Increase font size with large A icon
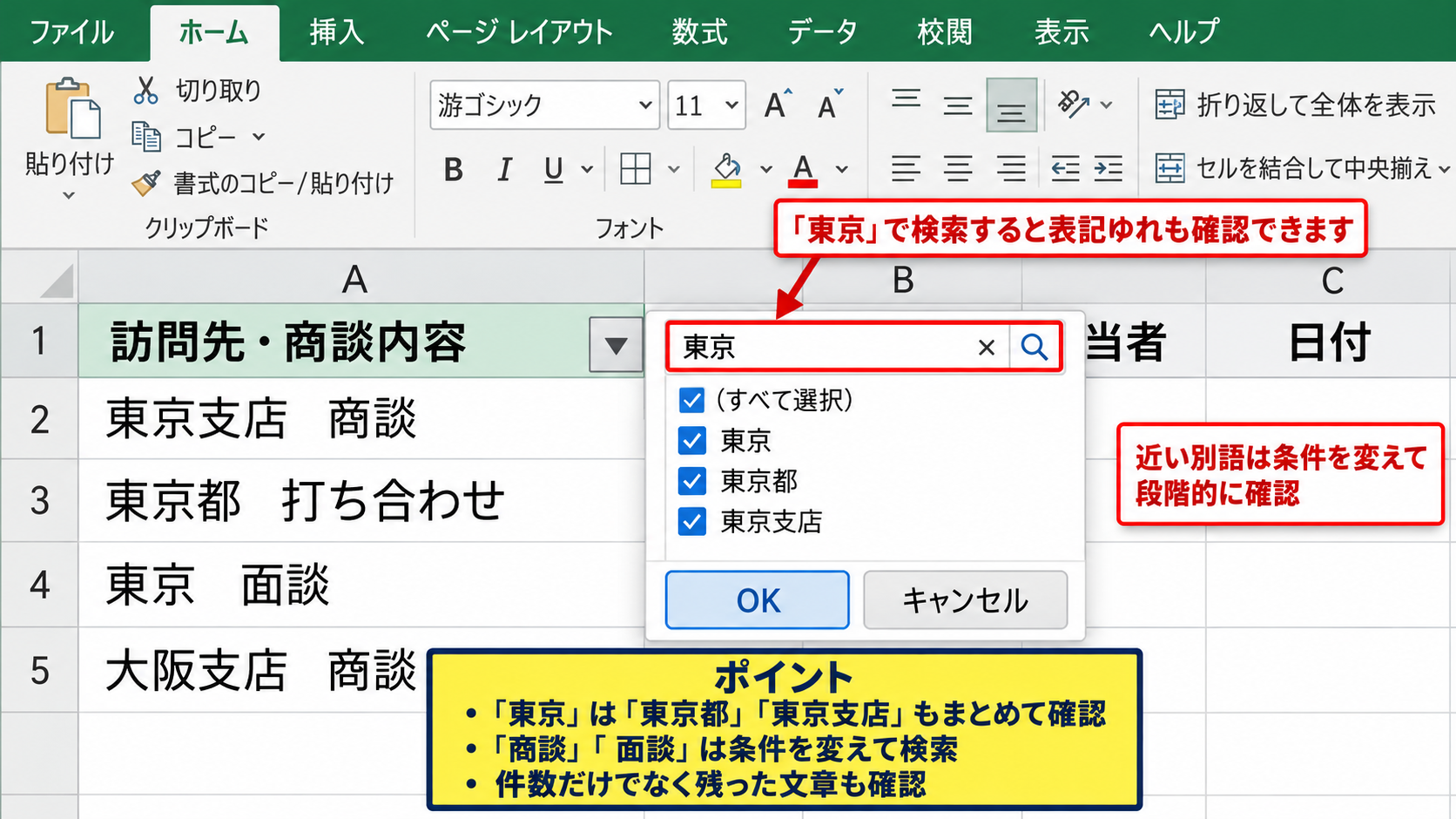Image resolution: width=1456 pixels, height=819 pixels. point(777,105)
